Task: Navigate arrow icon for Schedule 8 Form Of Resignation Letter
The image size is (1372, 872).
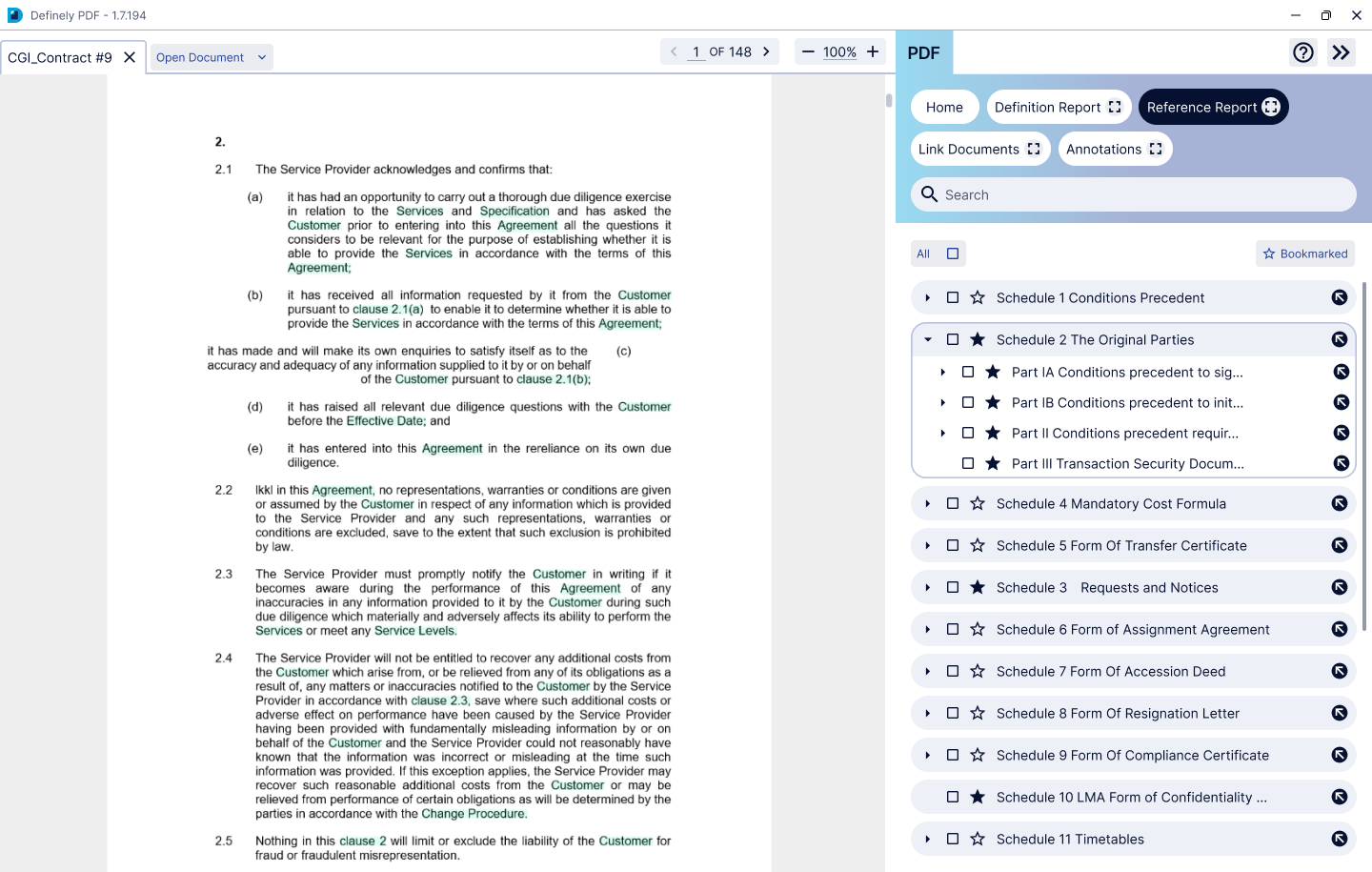Action: [1340, 713]
